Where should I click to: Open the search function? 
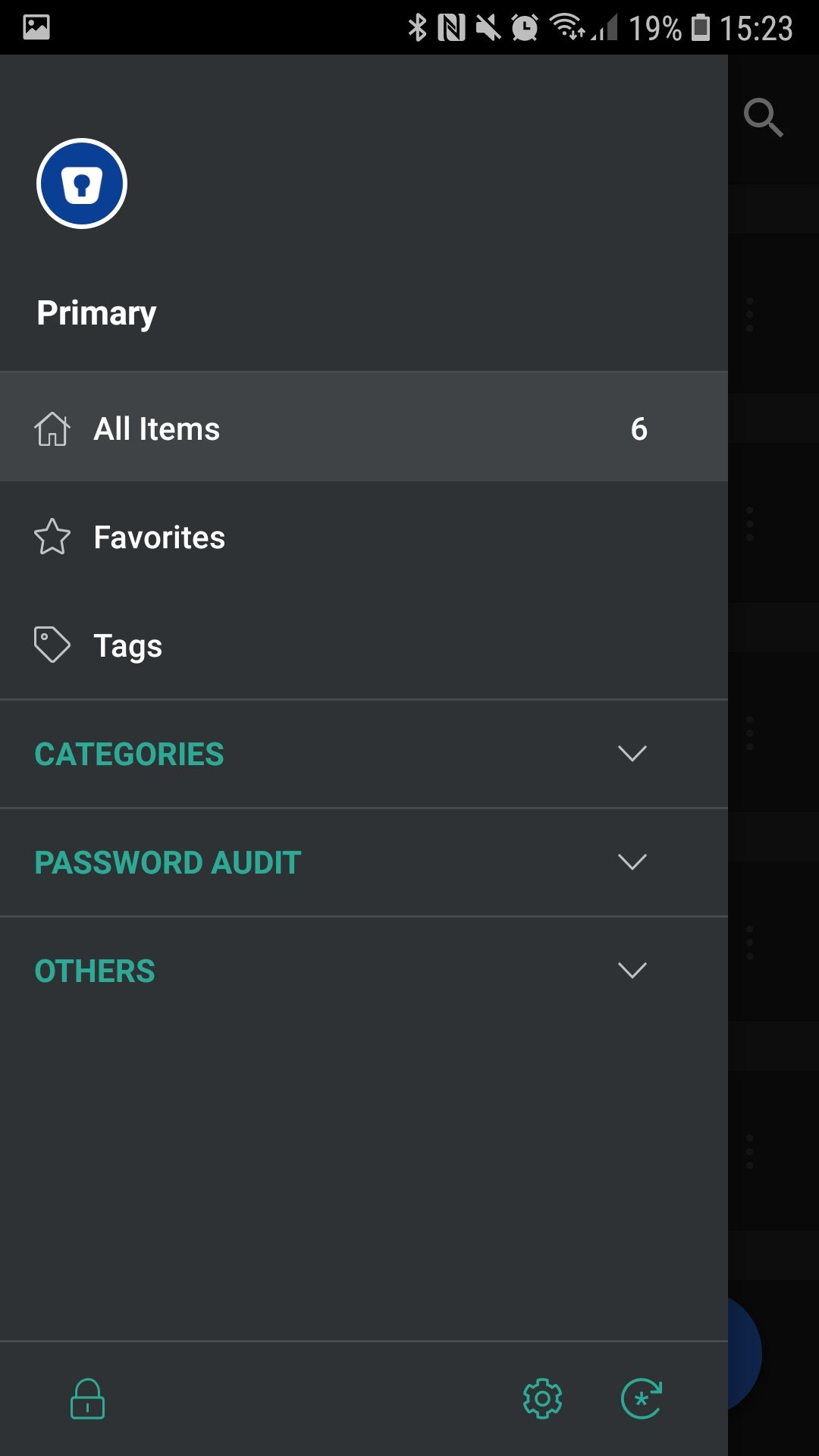pyautogui.click(x=763, y=118)
